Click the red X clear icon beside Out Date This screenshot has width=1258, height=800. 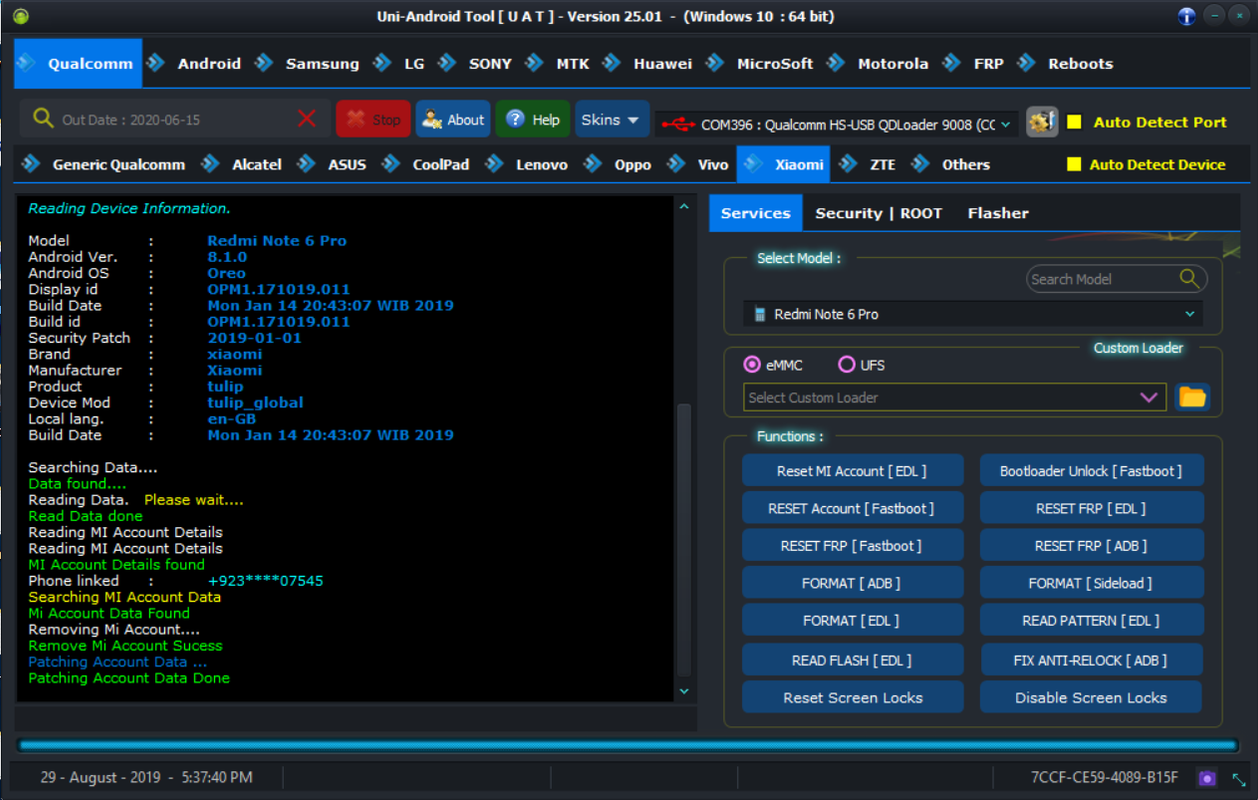307,119
